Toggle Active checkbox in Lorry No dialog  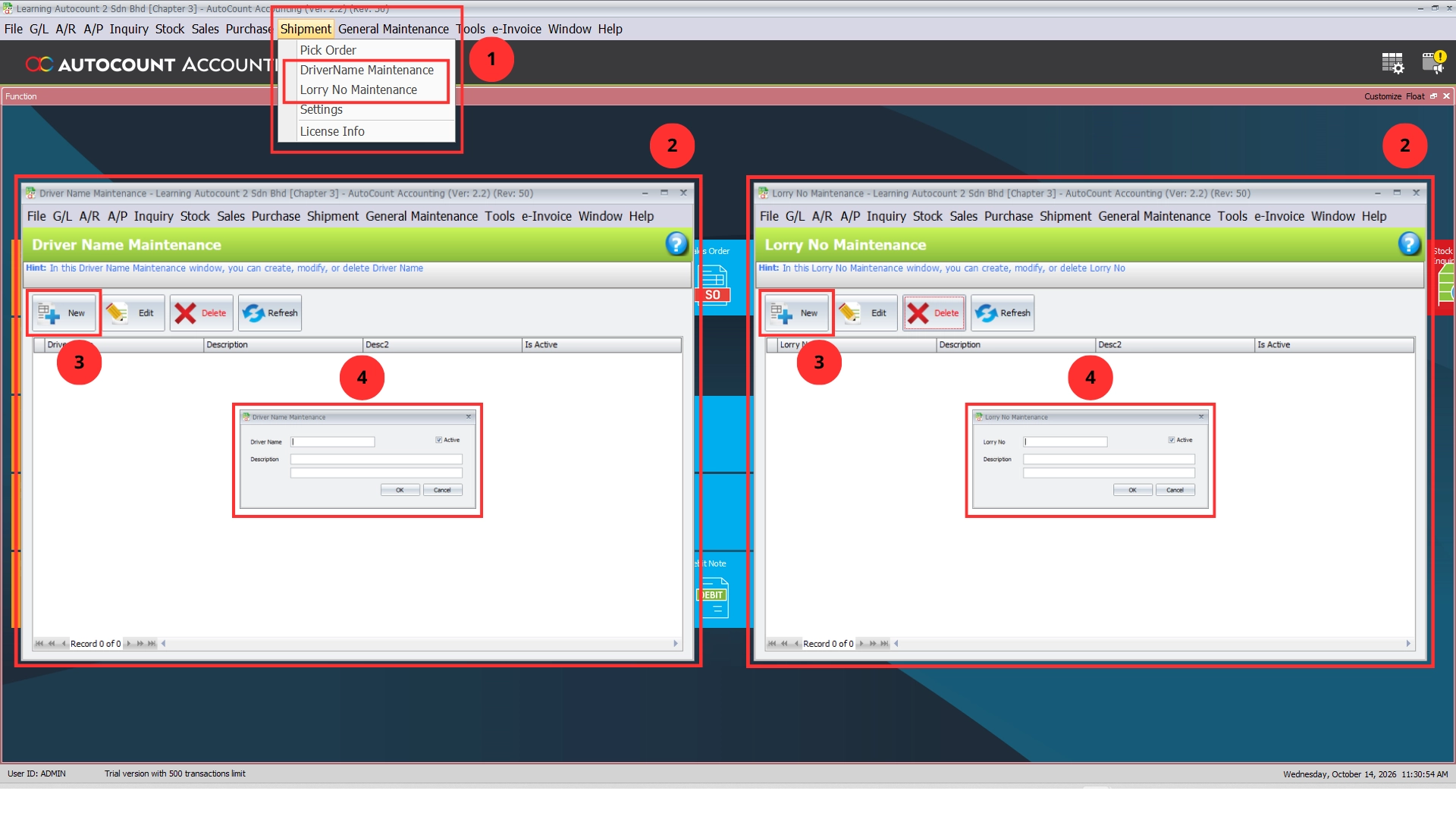1172,440
